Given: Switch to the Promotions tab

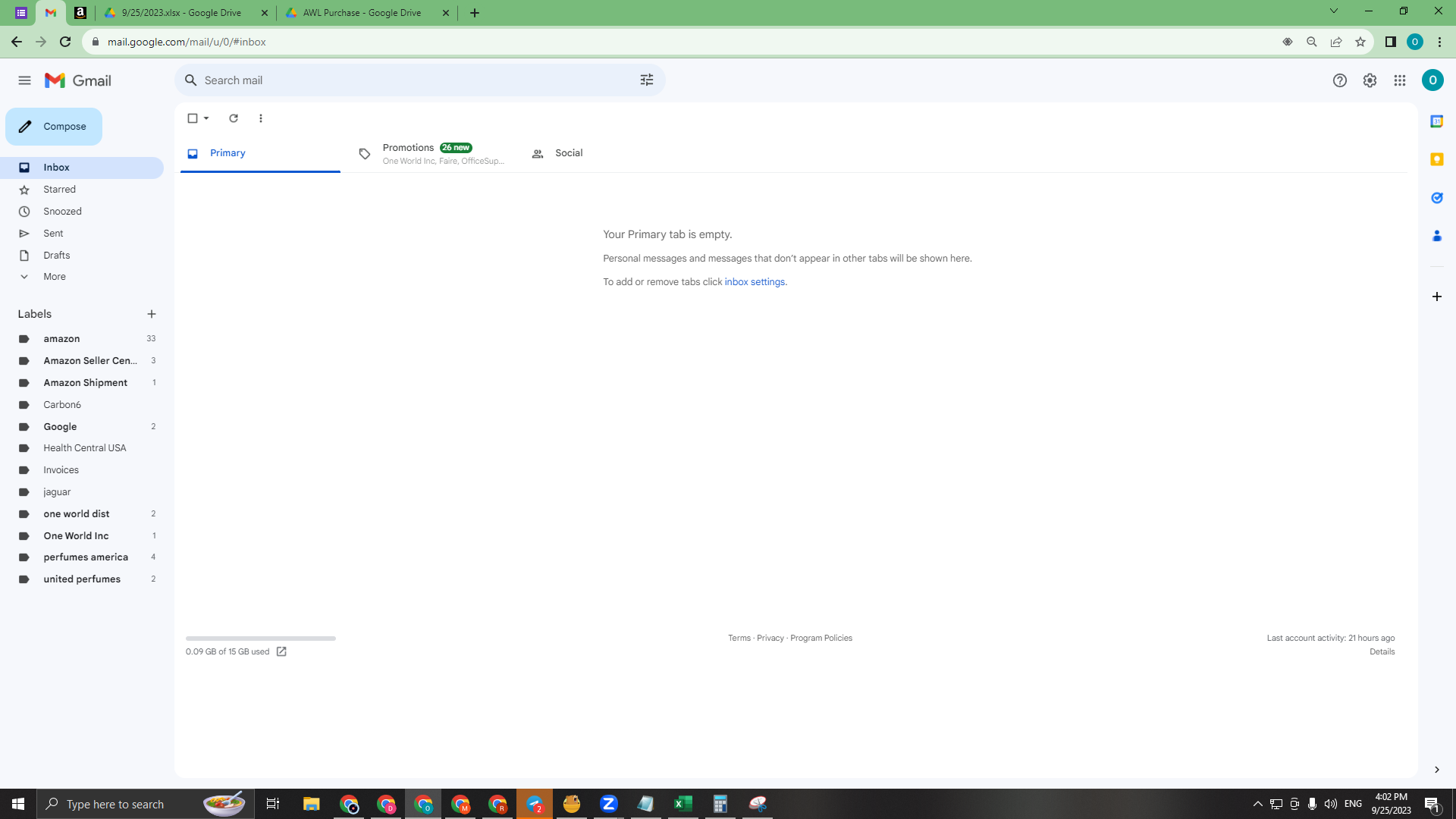Looking at the screenshot, I should (431, 153).
